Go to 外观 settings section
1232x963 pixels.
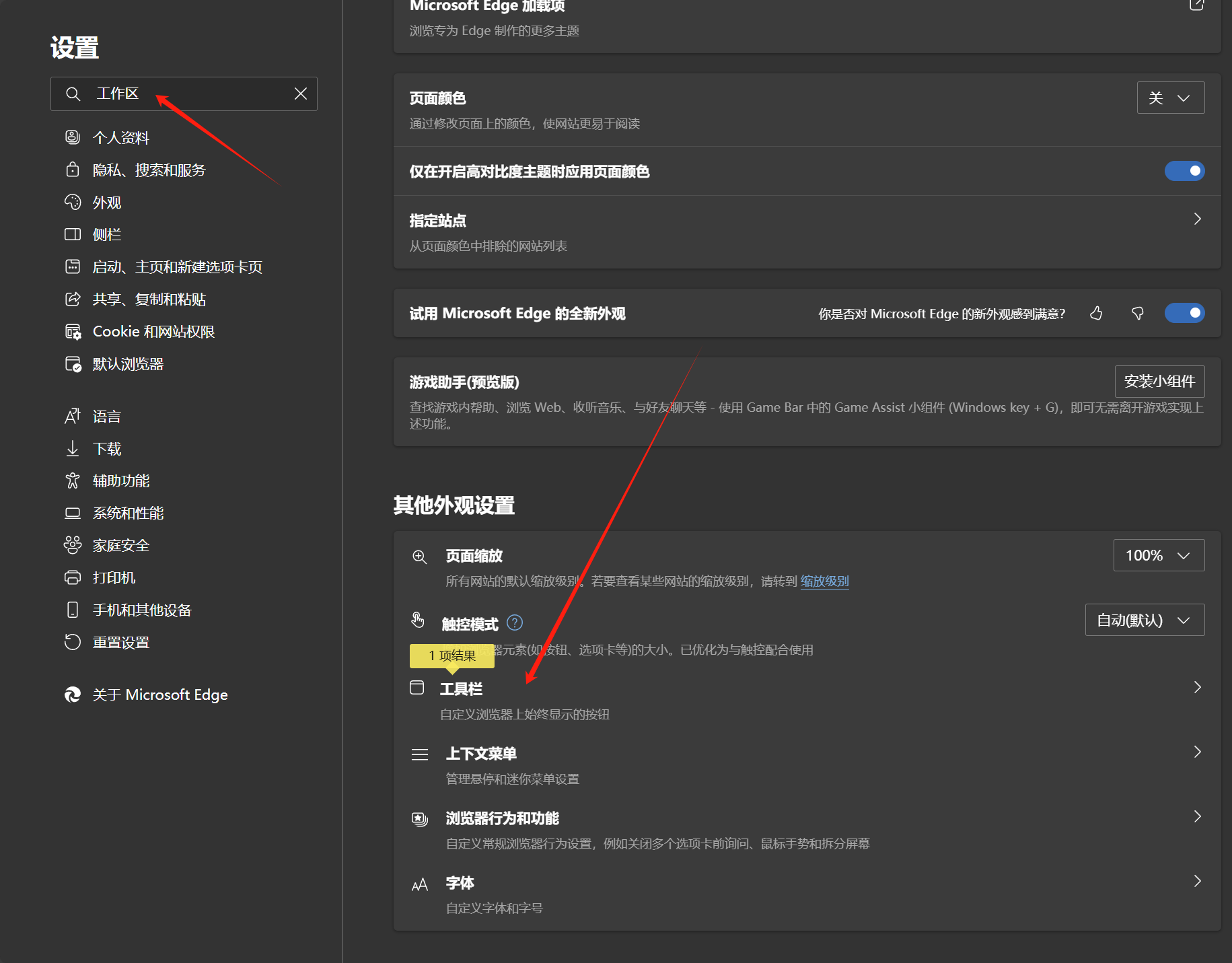click(107, 202)
